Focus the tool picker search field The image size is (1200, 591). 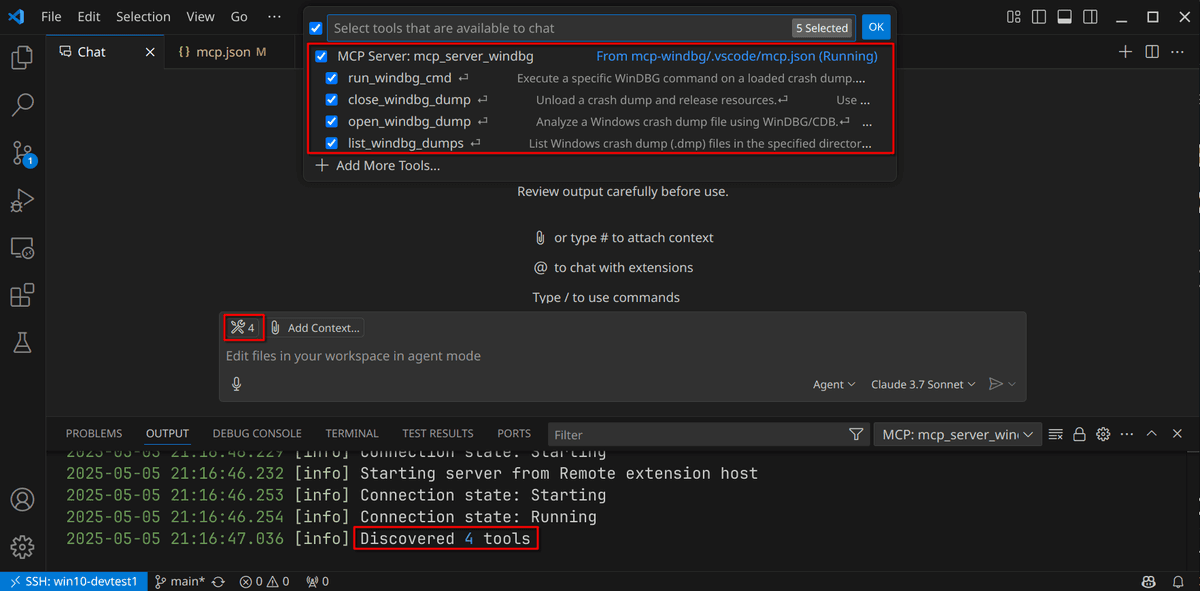[592, 28]
